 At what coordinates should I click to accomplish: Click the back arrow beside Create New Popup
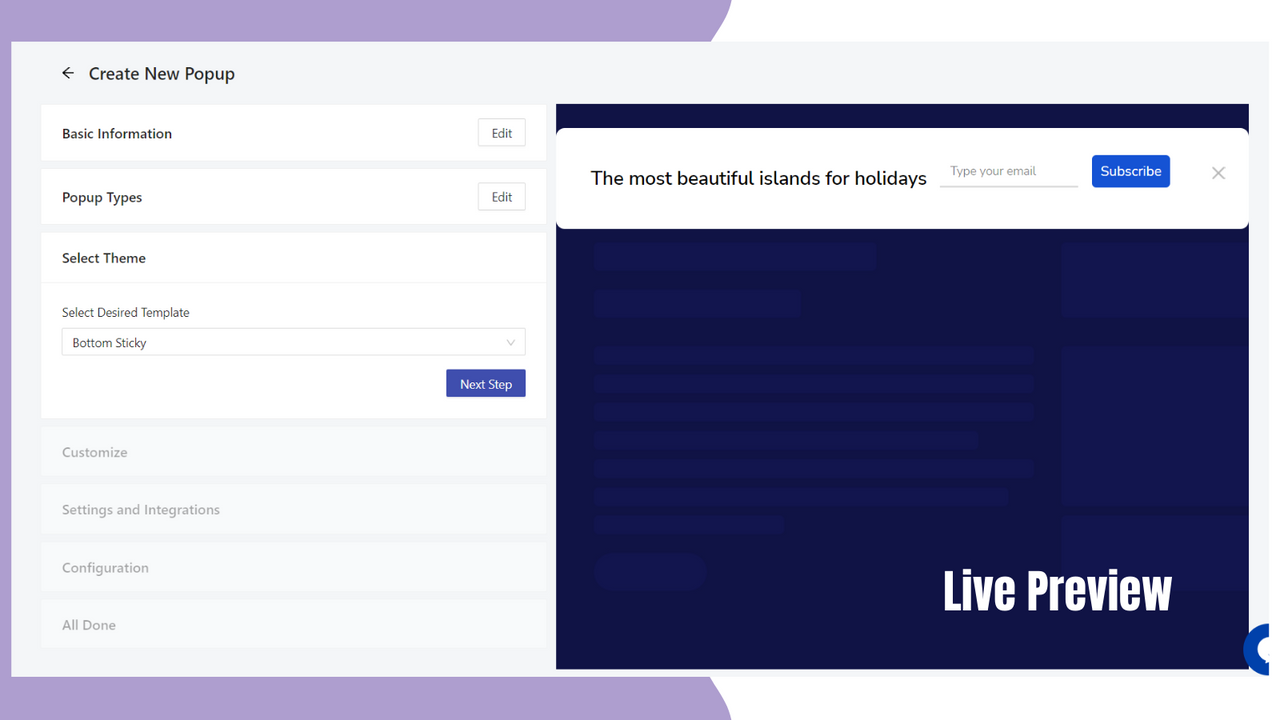click(67, 73)
